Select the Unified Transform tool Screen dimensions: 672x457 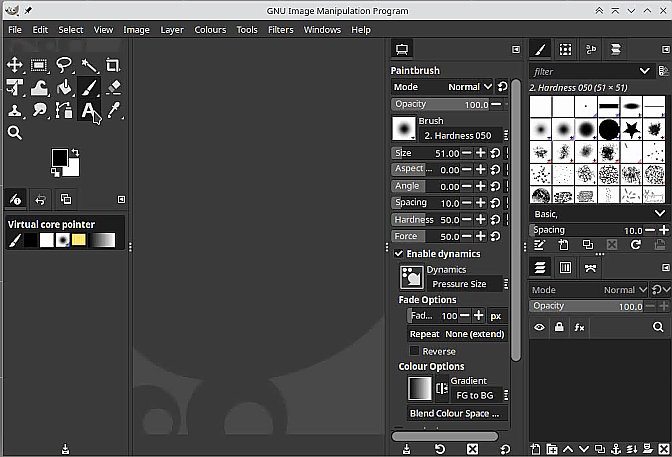pyautogui.click(x=15, y=87)
